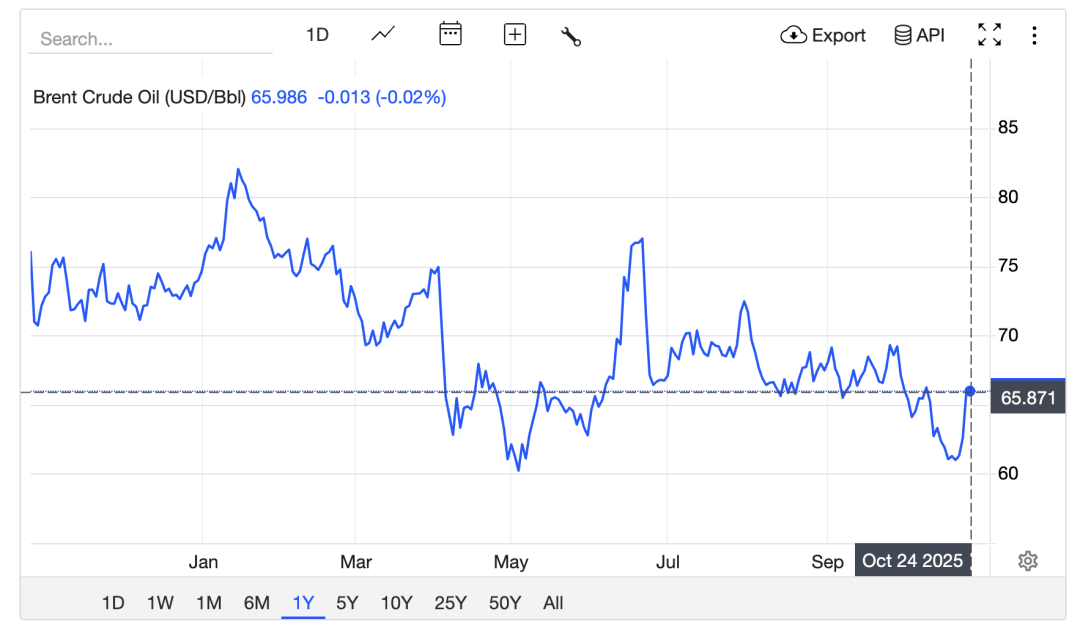Open the calendar date range picker
The height and width of the screenshot is (630, 1080).
pos(451,35)
